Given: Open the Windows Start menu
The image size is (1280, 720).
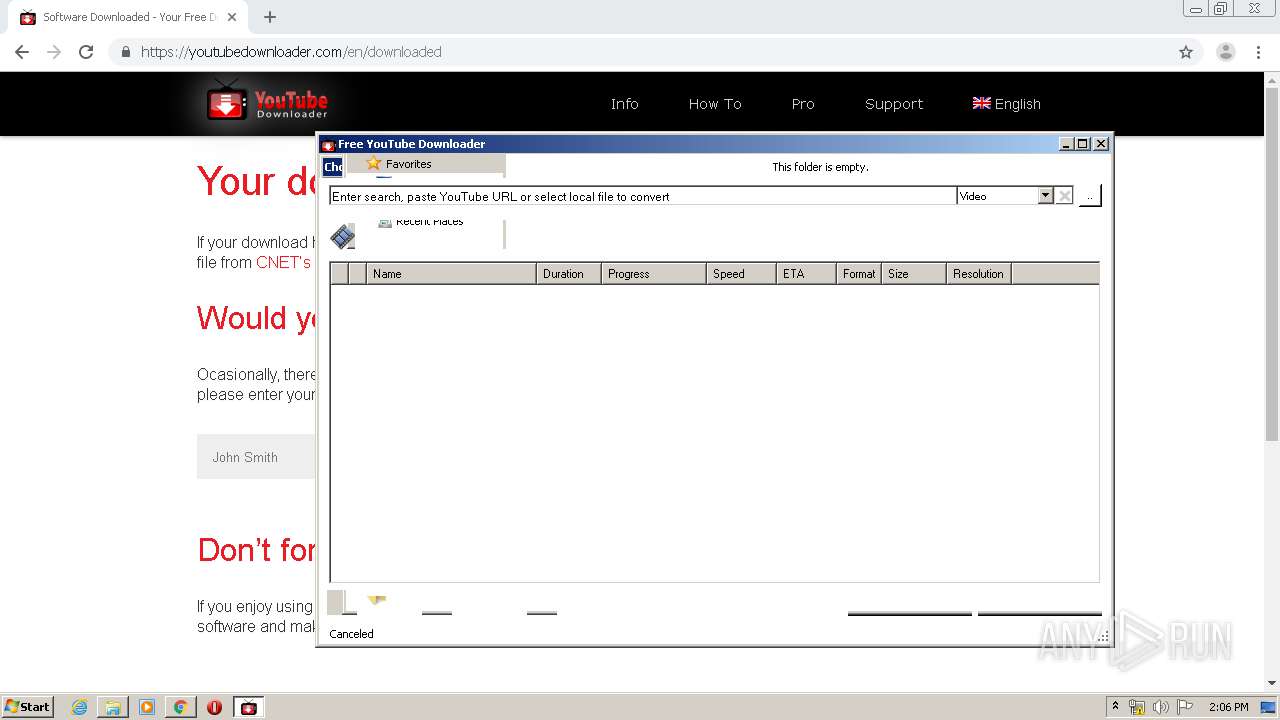Looking at the screenshot, I should pos(28,707).
